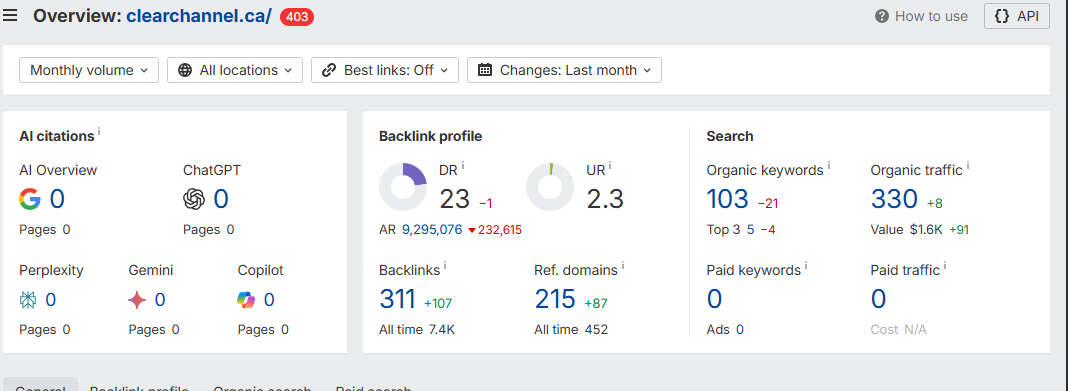The image size is (1068, 391).
Task: Click the ChatGPT logo icon
Action: click(194, 199)
